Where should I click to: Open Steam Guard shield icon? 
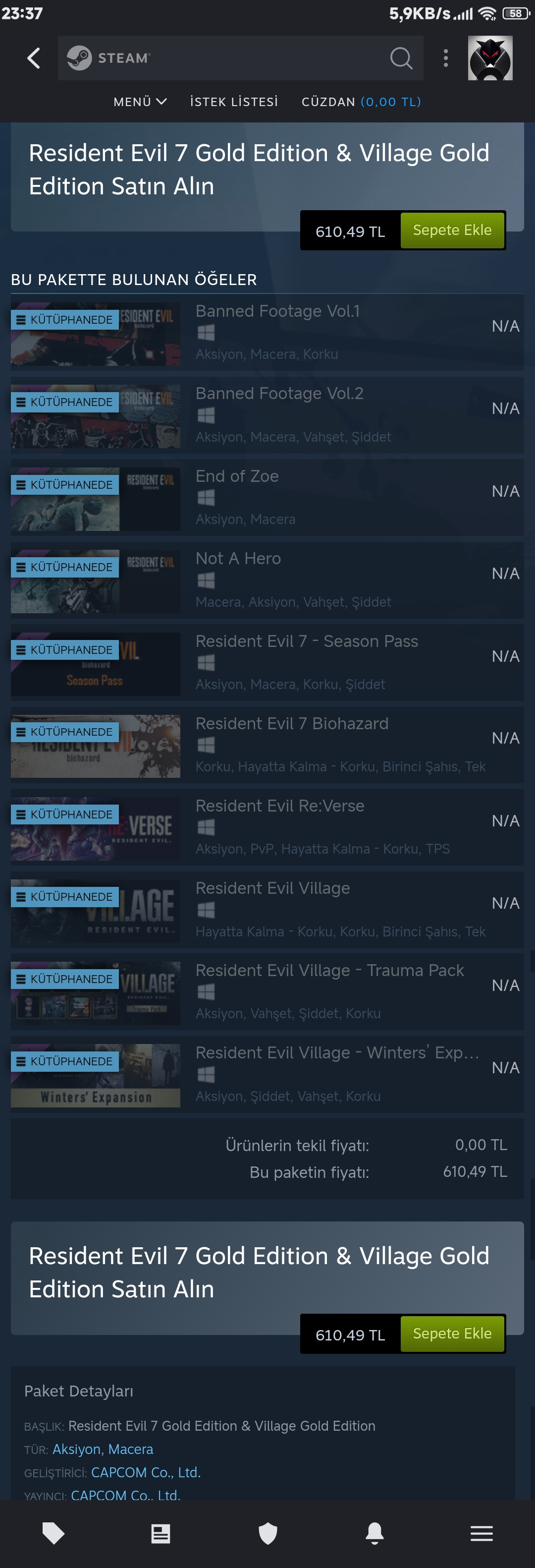(x=267, y=1533)
